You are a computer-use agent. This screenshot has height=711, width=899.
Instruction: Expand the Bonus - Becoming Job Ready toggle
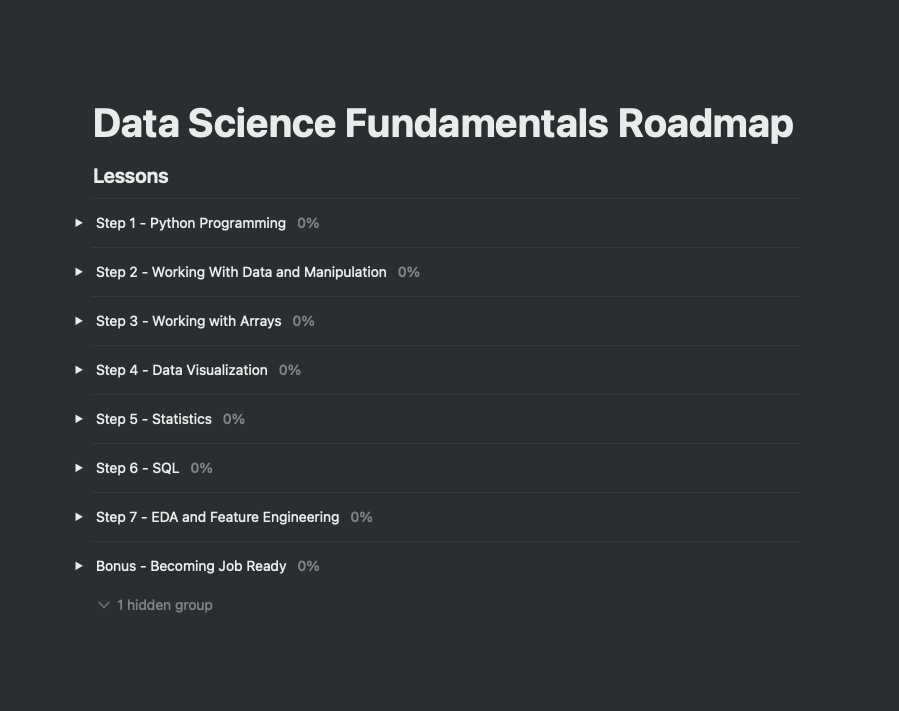79,565
